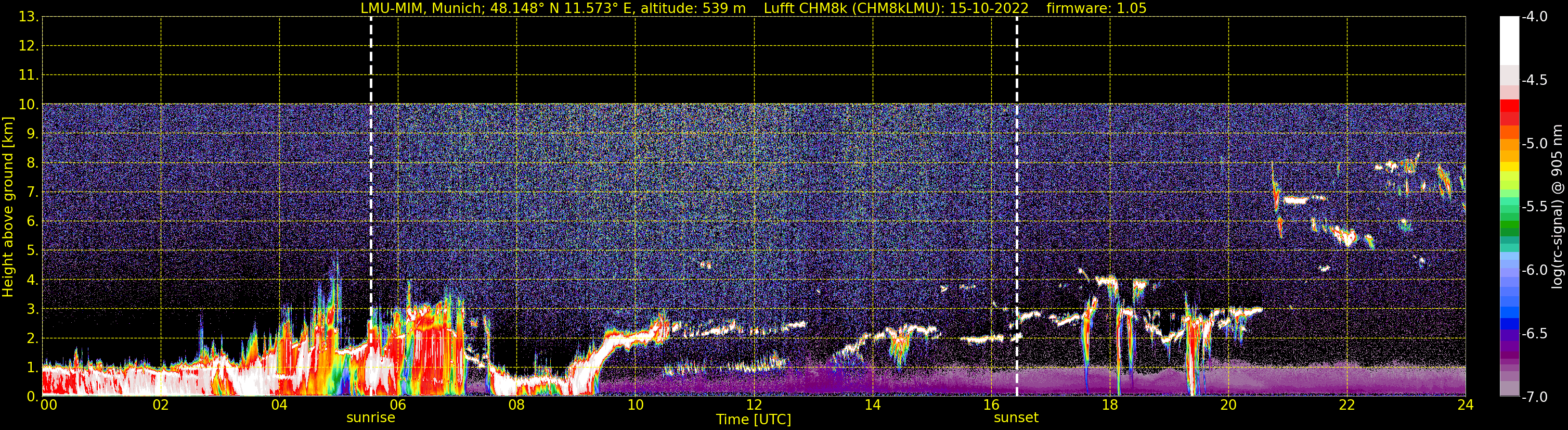Click the height axis tick '10.'
Image resolution: width=1568 pixels, height=430 pixels.
point(29,104)
